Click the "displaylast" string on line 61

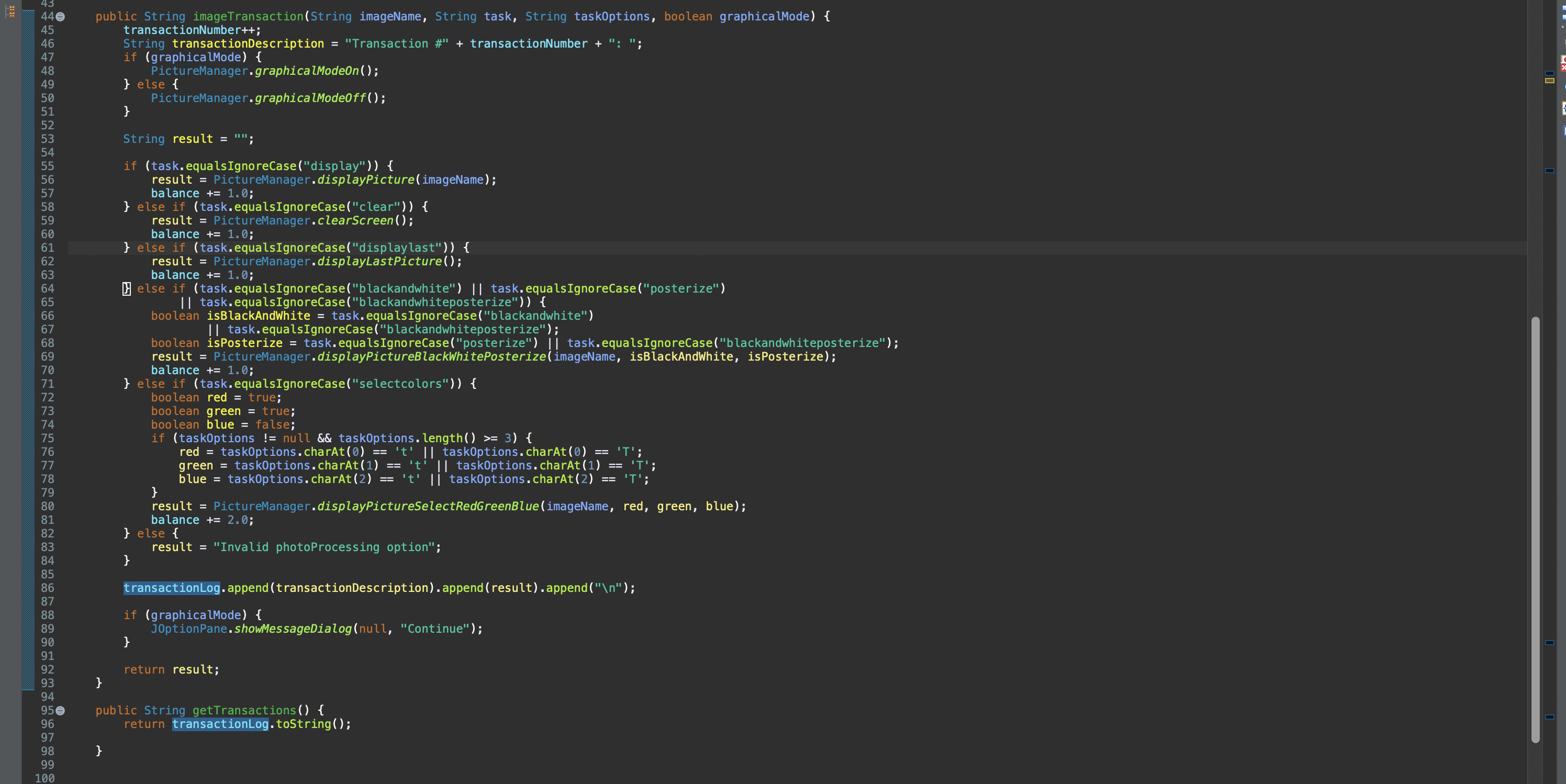pos(397,248)
